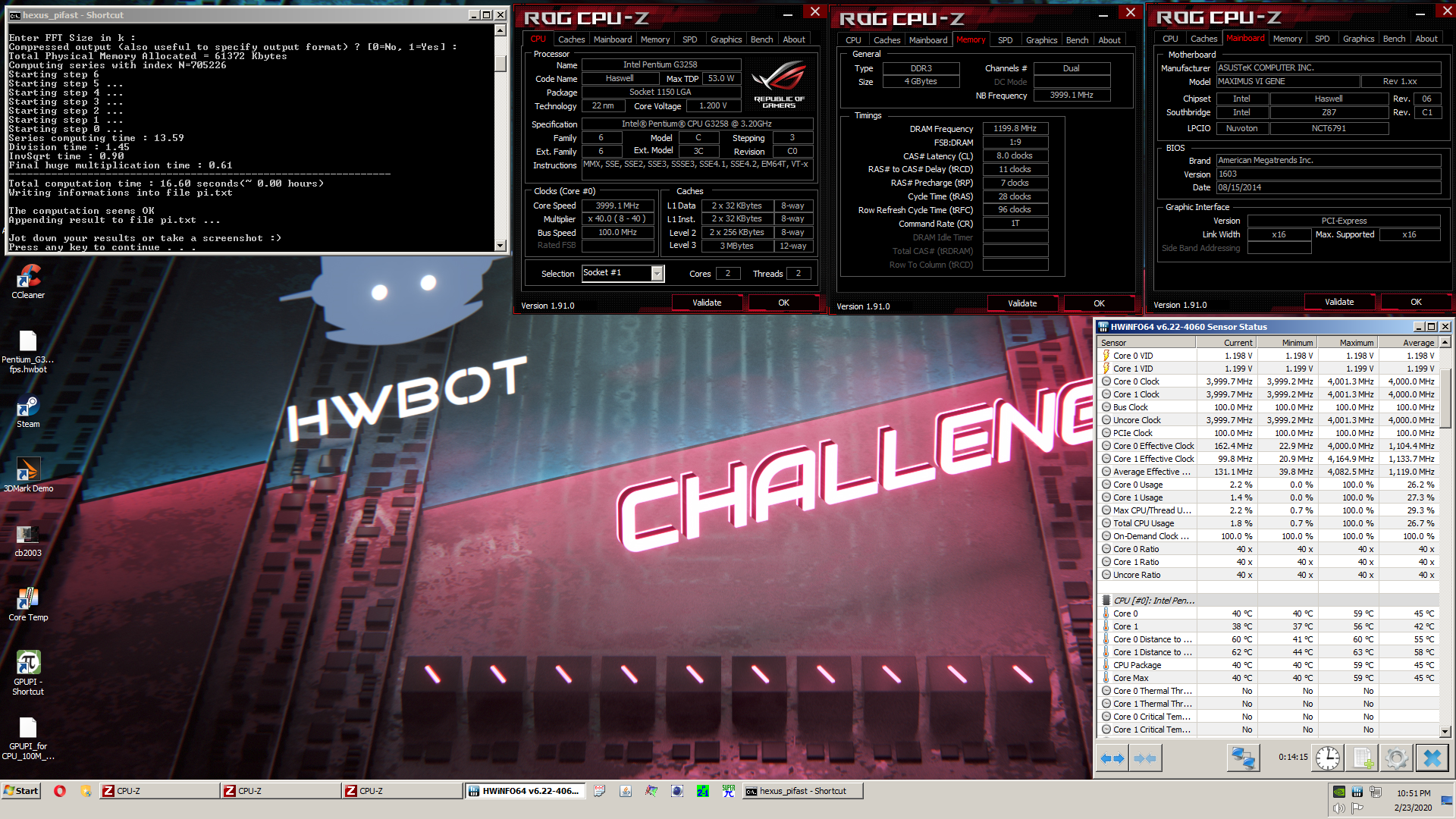Viewport: 1456px width, 819px height.
Task: Click the hexus_pifast Shortcut taskbar button
Action: click(x=802, y=791)
